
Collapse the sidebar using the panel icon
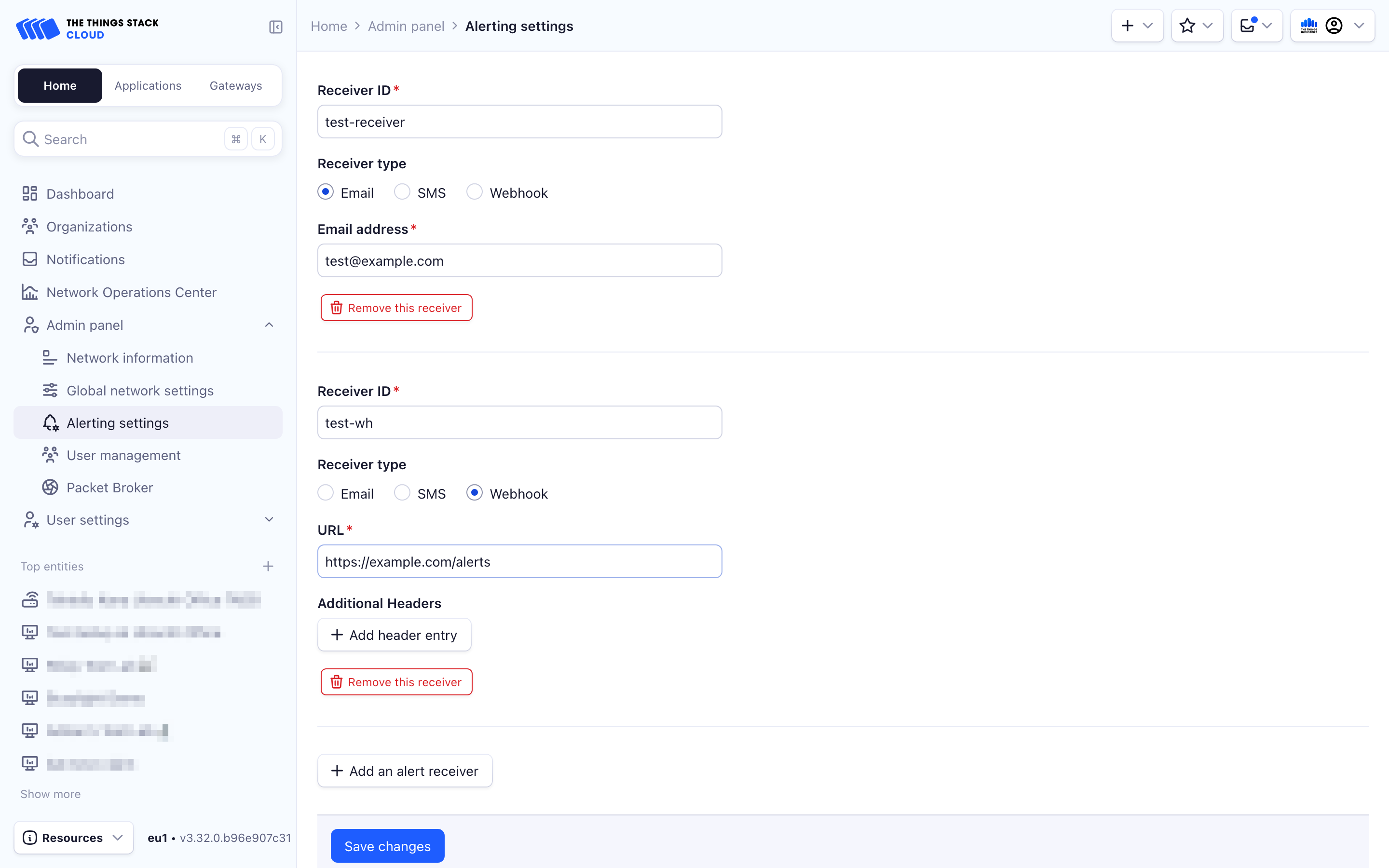[x=275, y=27]
